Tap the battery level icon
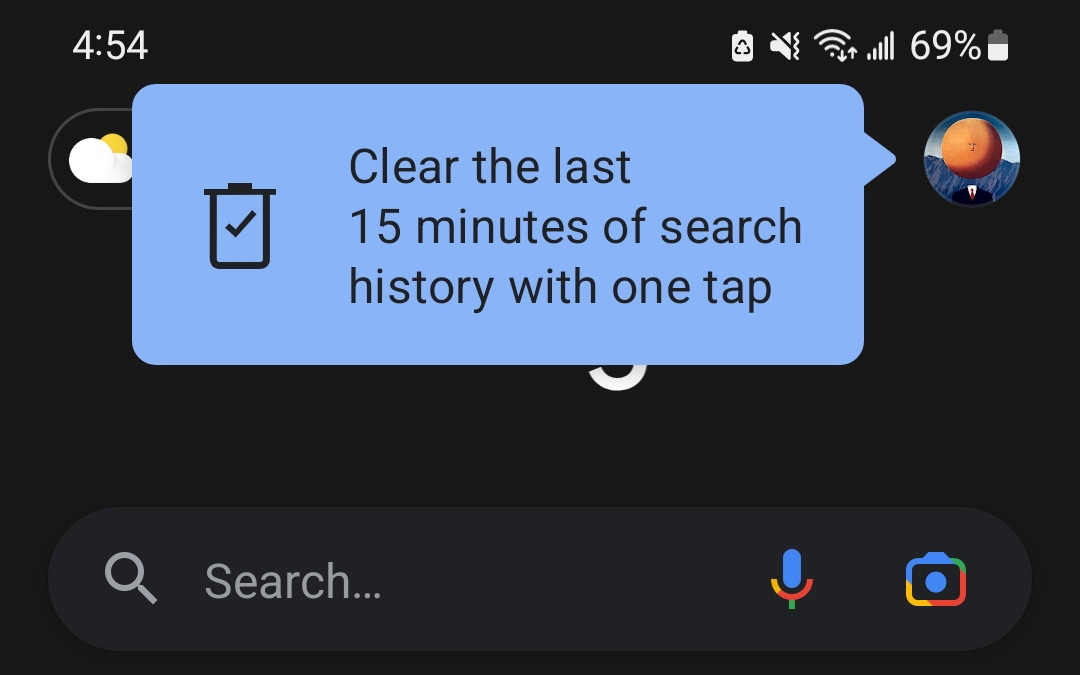This screenshot has height=675, width=1080. (998, 46)
